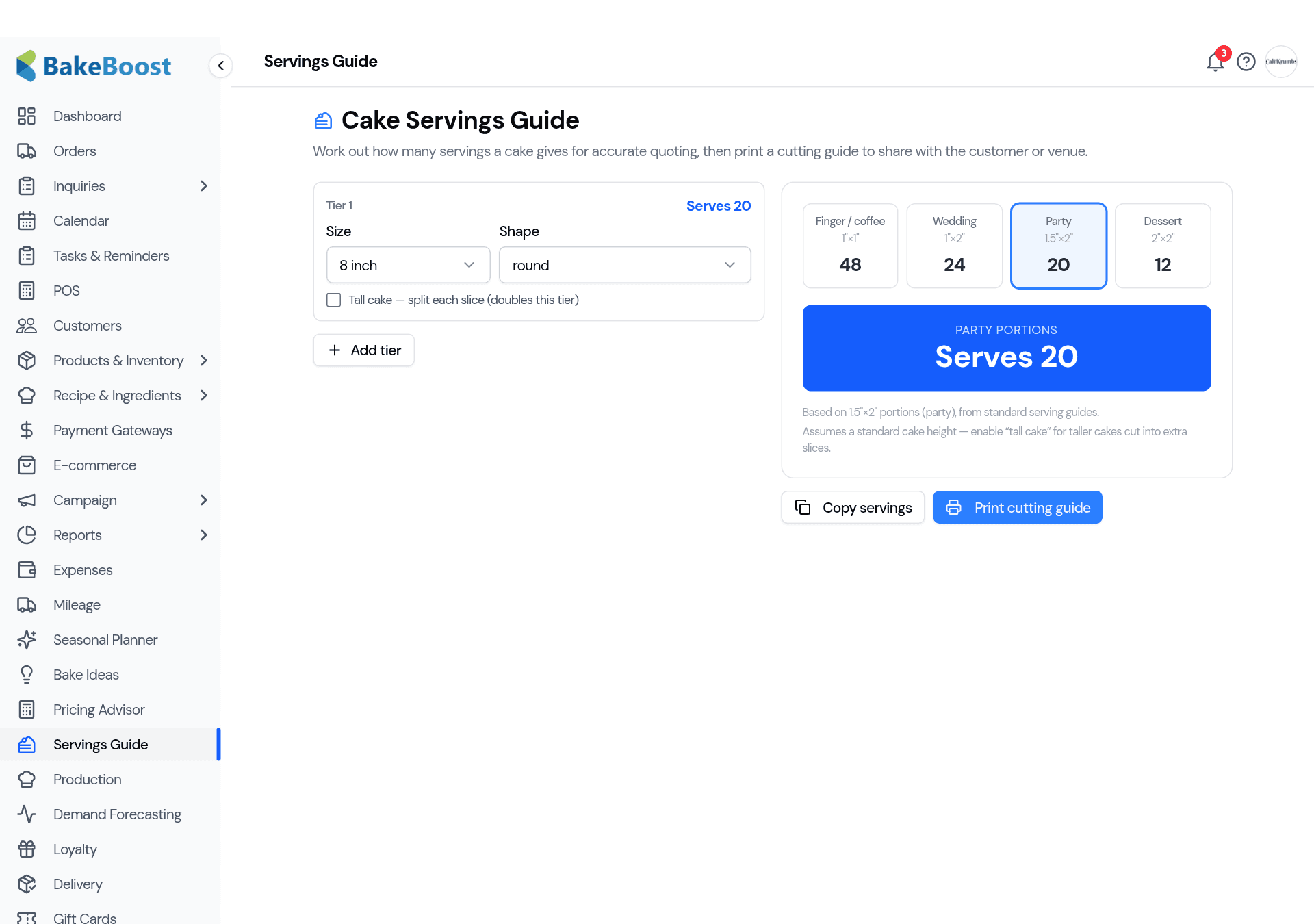The width and height of the screenshot is (1314, 924).
Task: Click the Orders truck icon
Action: pyautogui.click(x=27, y=151)
